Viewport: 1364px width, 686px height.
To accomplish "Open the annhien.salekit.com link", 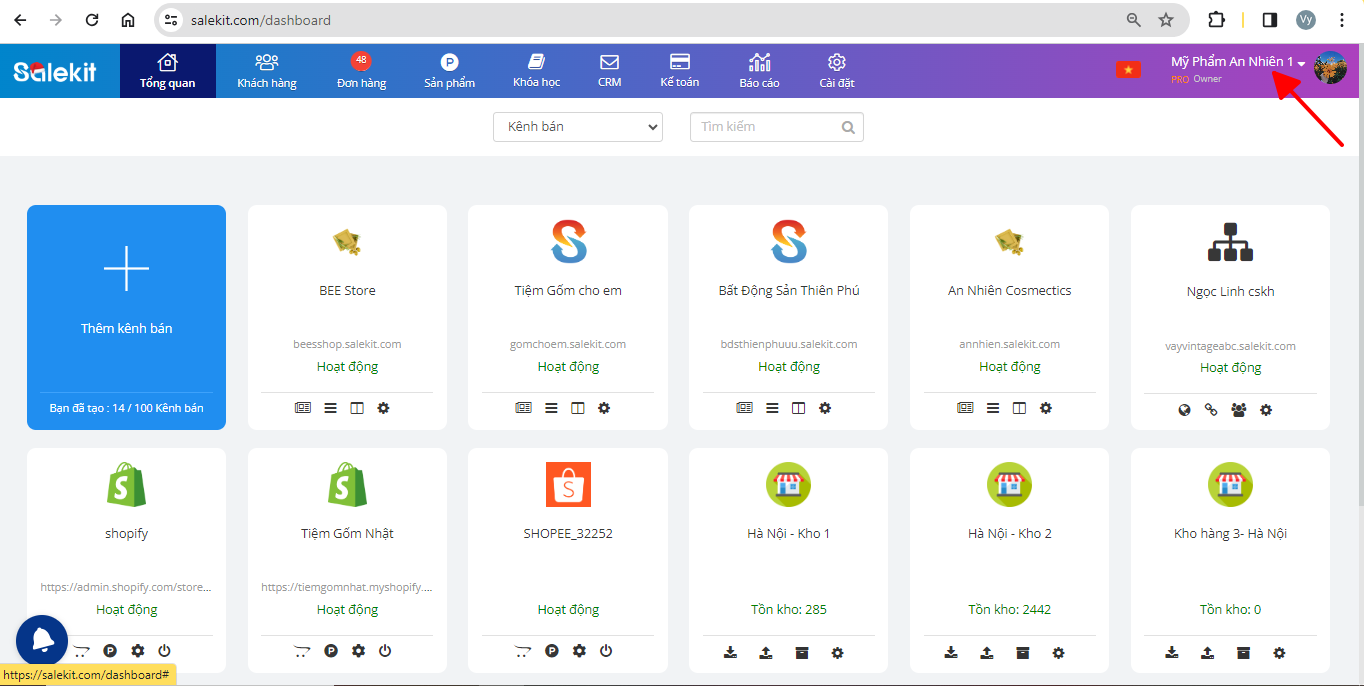I will pyautogui.click(x=1009, y=344).
